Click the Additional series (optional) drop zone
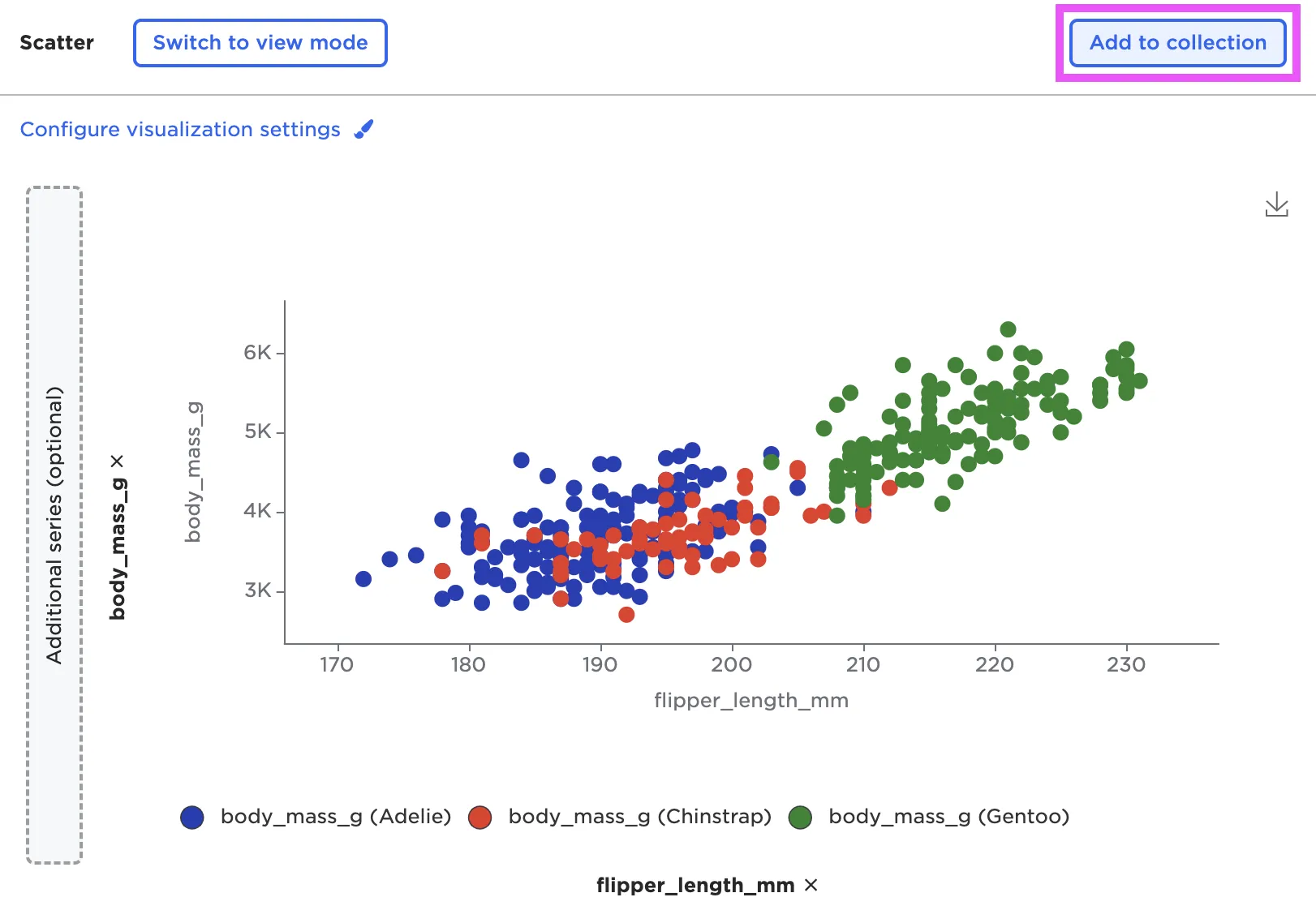This screenshot has height=923, width=1316. (54, 525)
